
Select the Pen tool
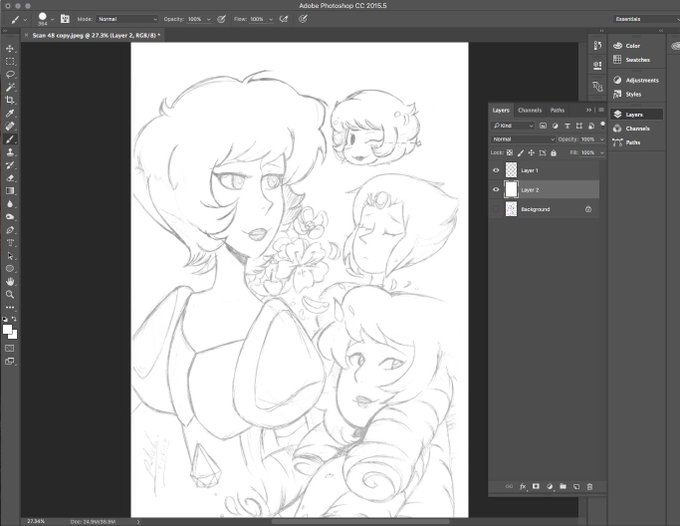10,230
